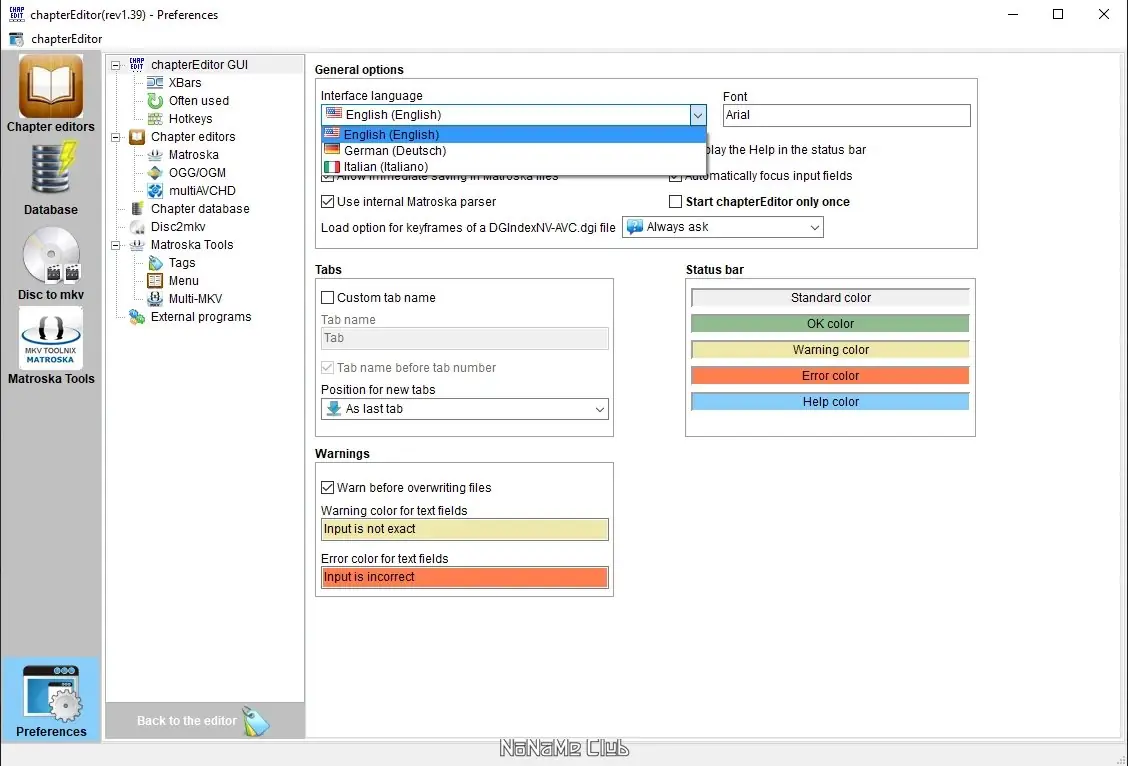Collapse the chapterEditor GUI tree node

[115, 65]
